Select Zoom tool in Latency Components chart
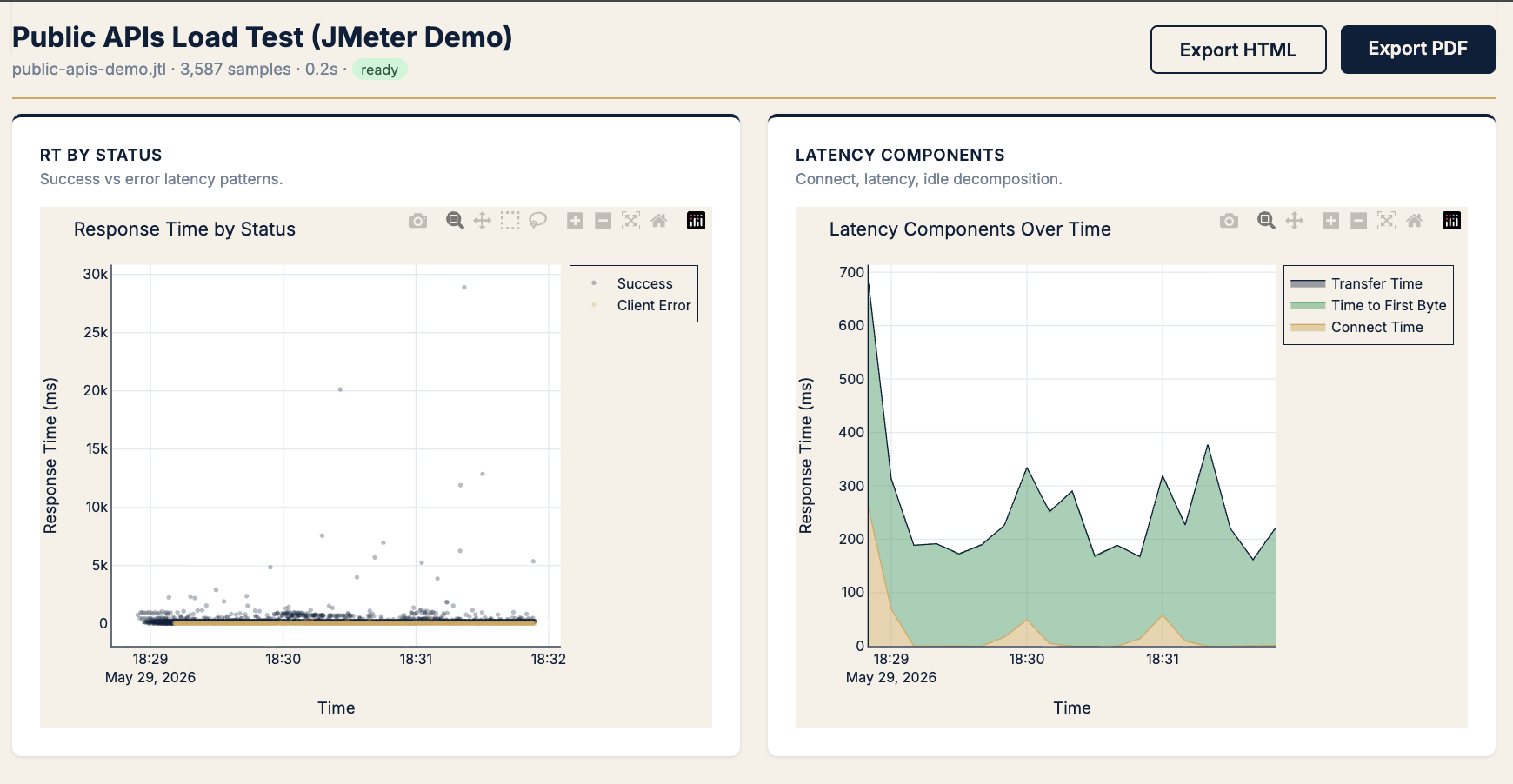The width and height of the screenshot is (1513, 784). click(1266, 221)
